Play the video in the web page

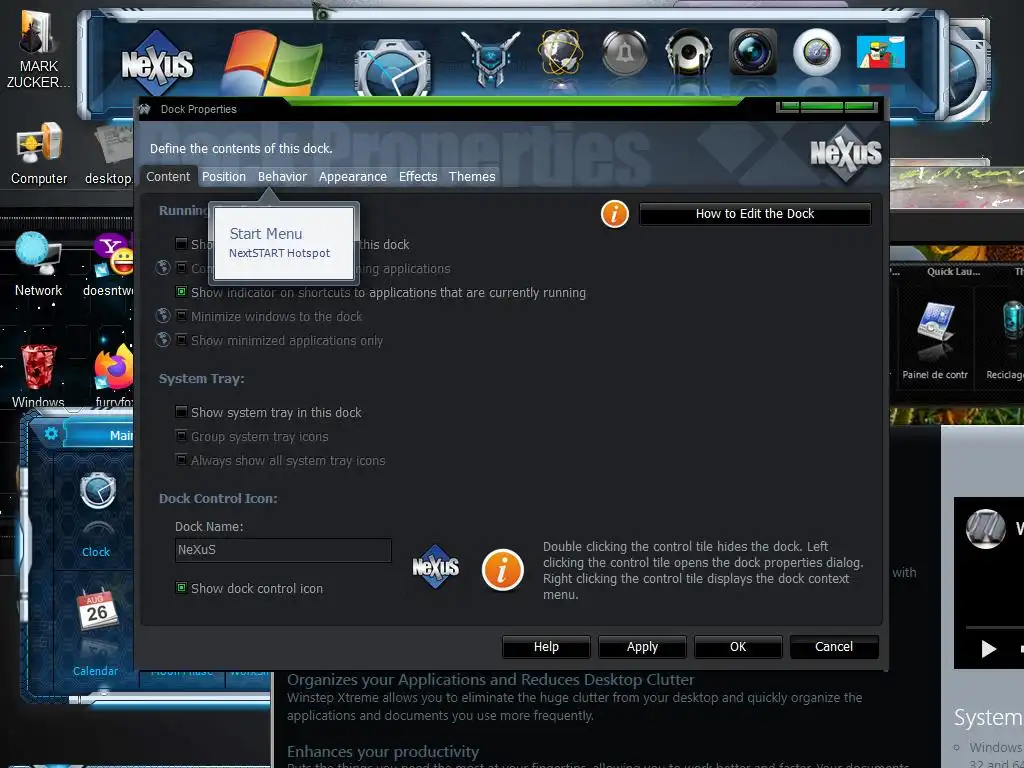pyautogui.click(x=989, y=648)
